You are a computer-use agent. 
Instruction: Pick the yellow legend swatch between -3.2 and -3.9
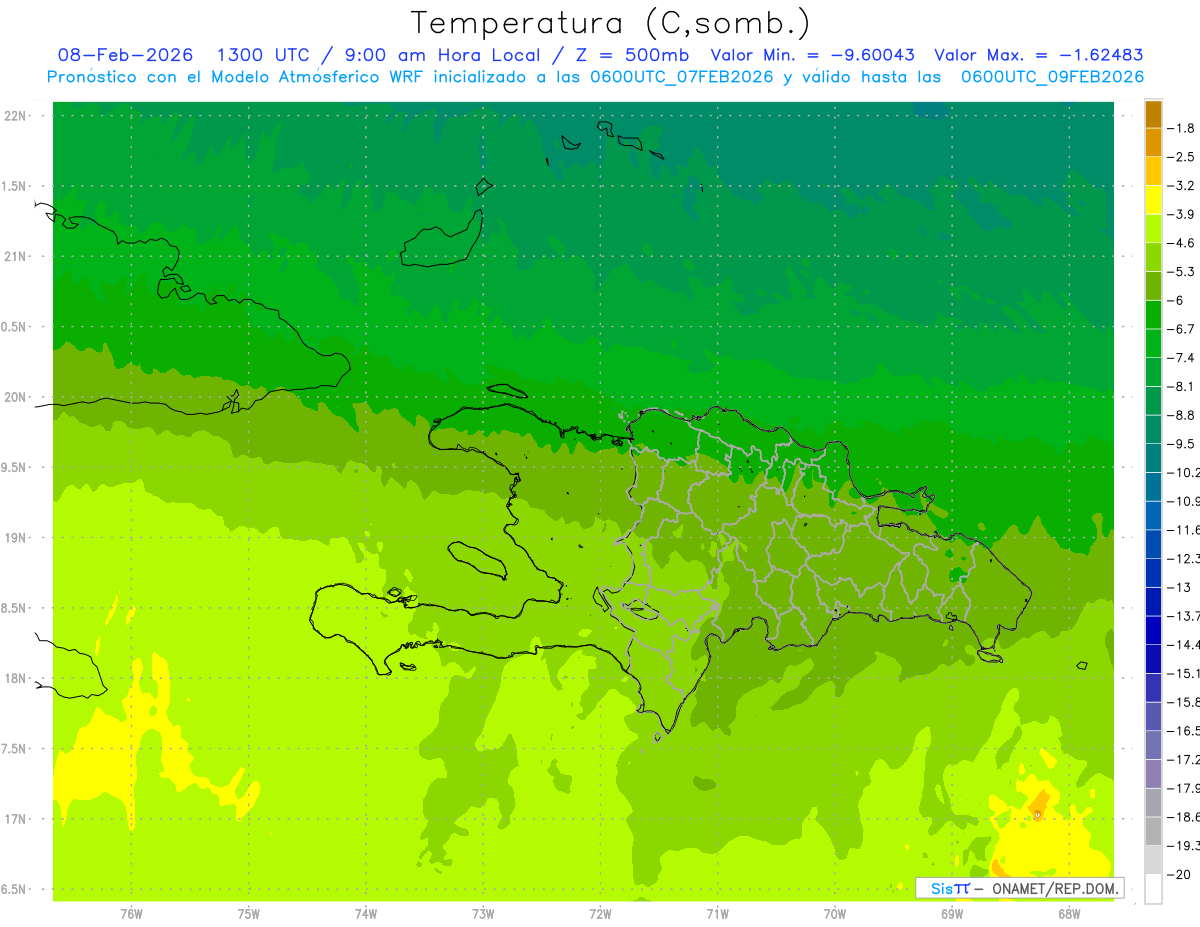click(x=1153, y=200)
